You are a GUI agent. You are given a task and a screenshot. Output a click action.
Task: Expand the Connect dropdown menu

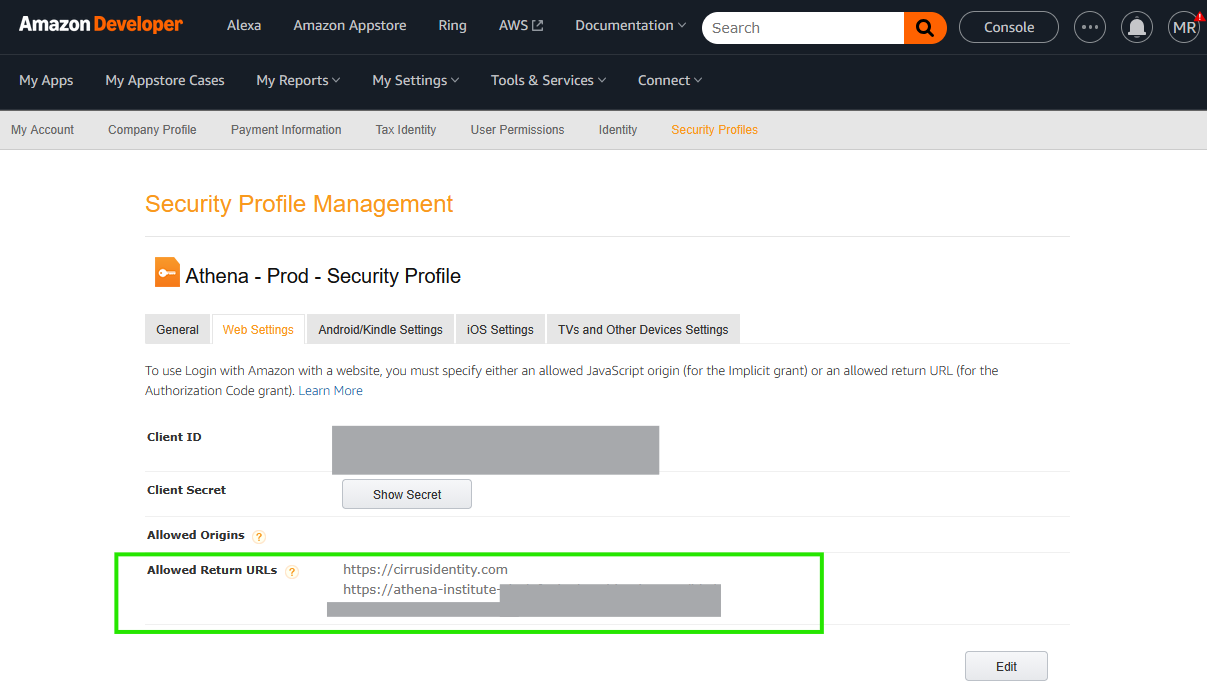[x=670, y=80]
